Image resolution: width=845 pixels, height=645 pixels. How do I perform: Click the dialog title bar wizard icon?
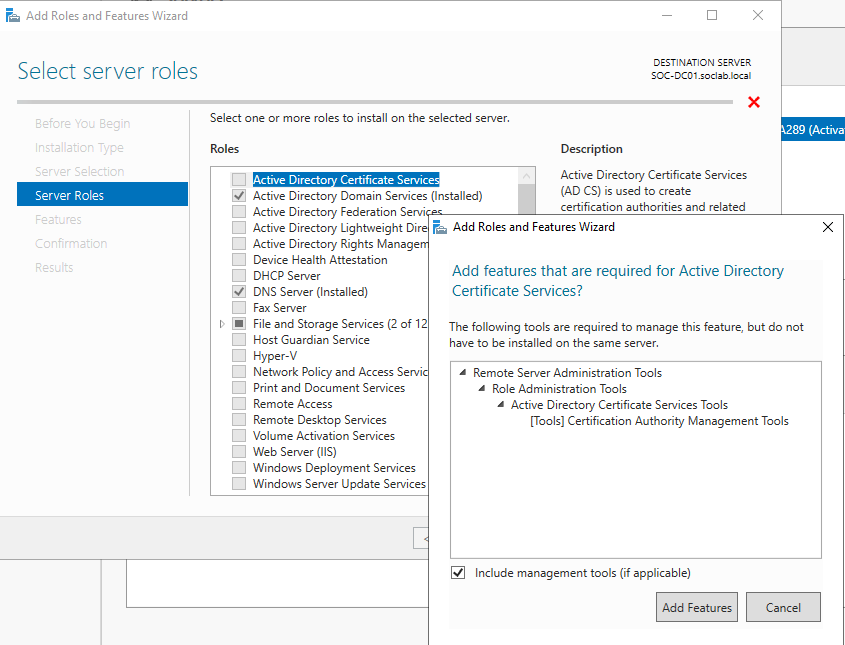(440, 227)
